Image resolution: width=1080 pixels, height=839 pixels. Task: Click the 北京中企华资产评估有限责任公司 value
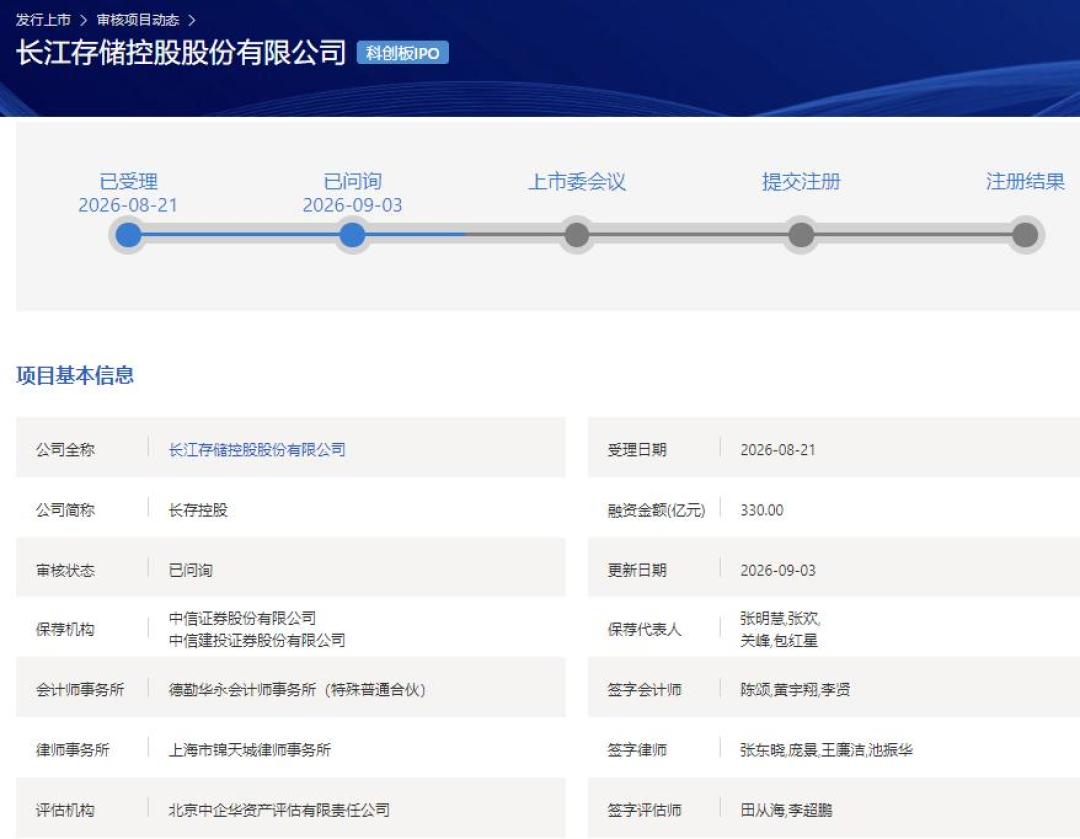point(279,810)
